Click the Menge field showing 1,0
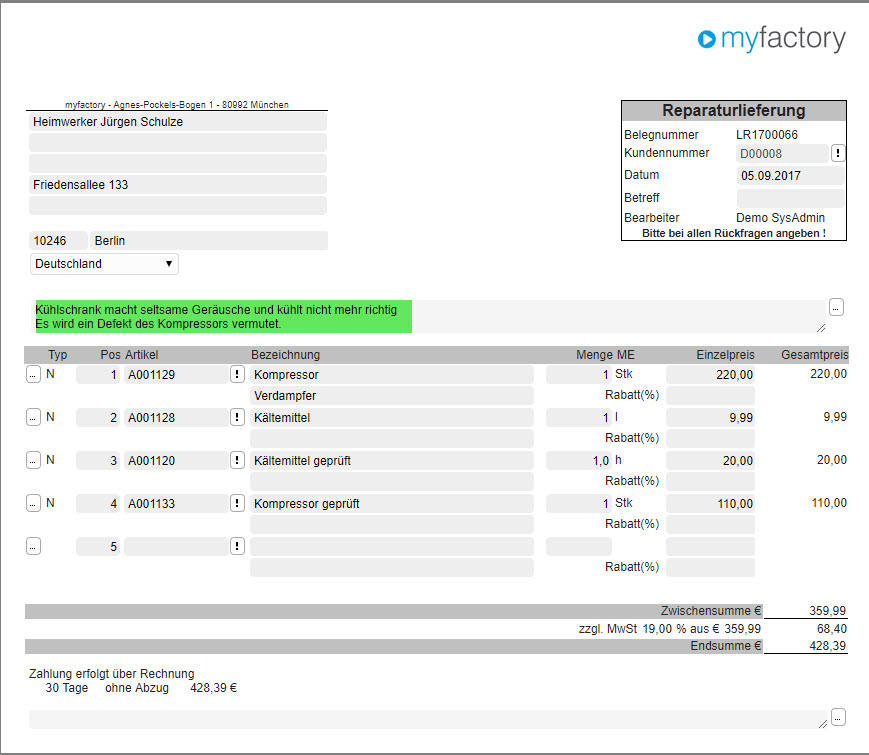This screenshot has height=755, width=869. [x=579, y=461]
